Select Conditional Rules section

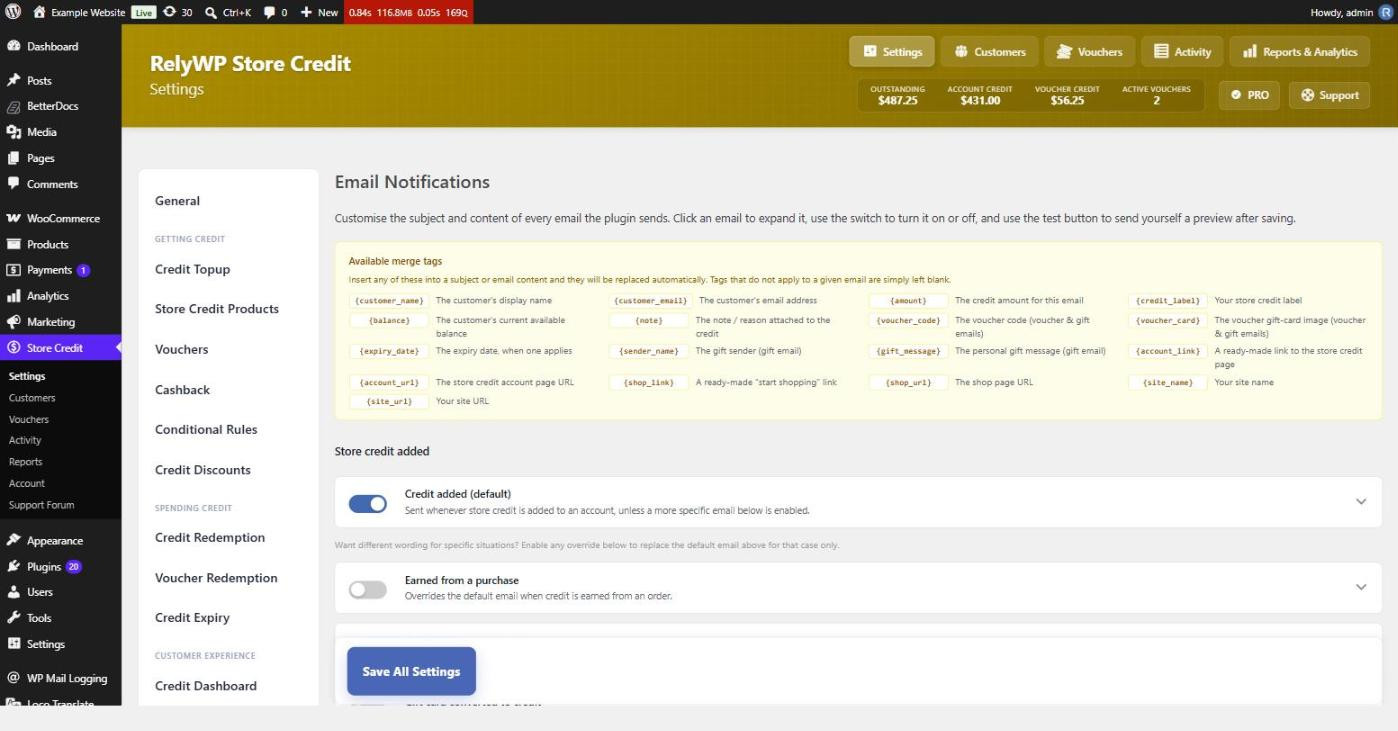click(x=206, y=429)
